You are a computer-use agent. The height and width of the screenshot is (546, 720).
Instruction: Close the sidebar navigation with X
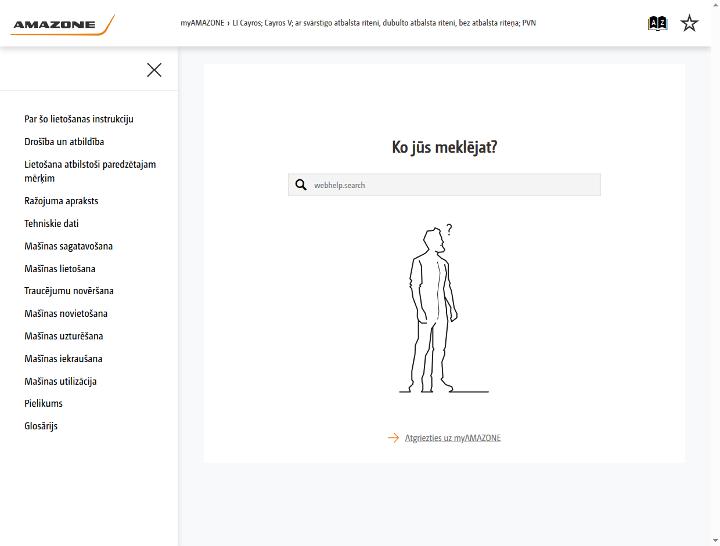click(x=154, y=70)
